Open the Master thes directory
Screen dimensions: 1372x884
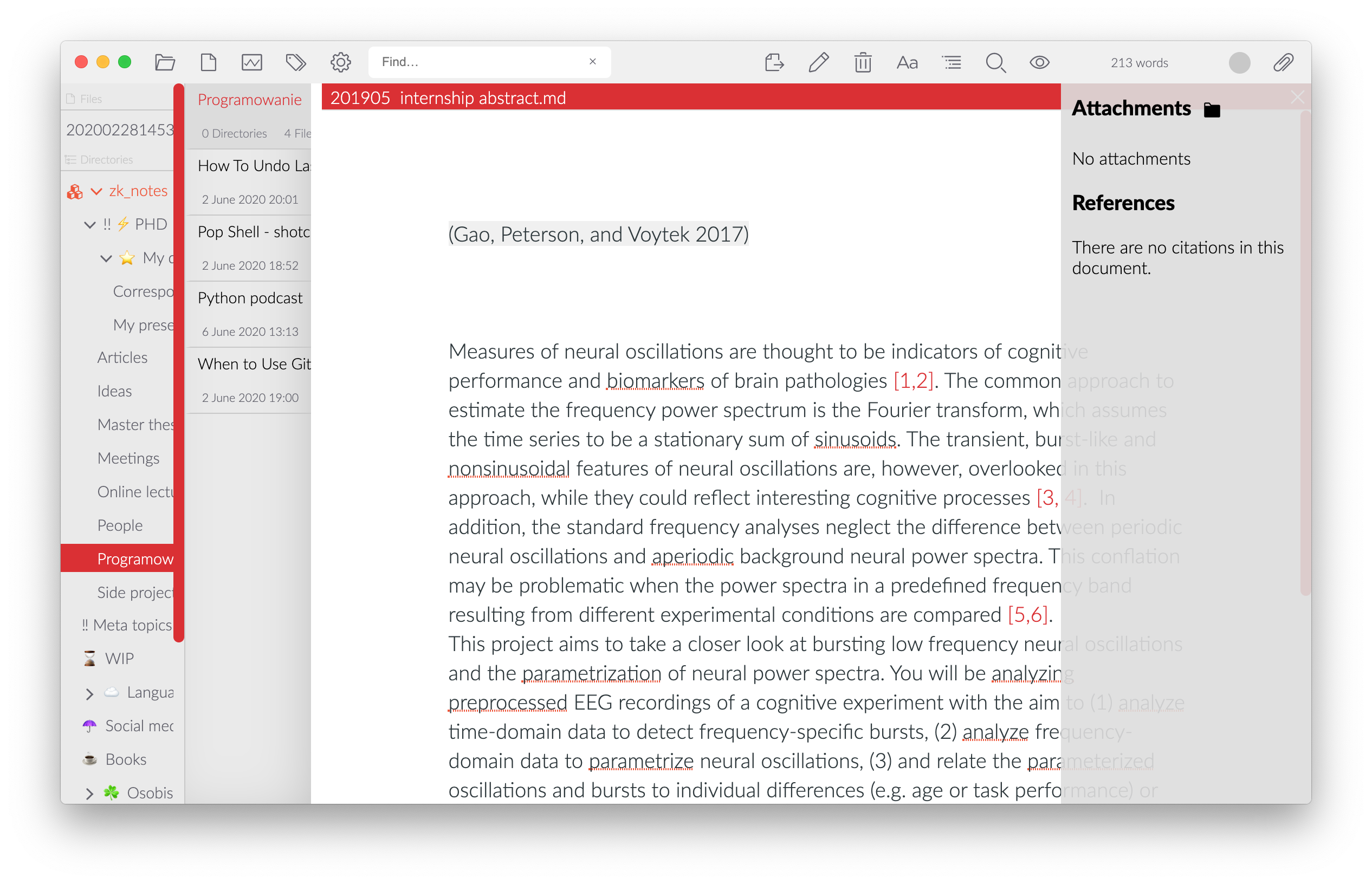135,425
